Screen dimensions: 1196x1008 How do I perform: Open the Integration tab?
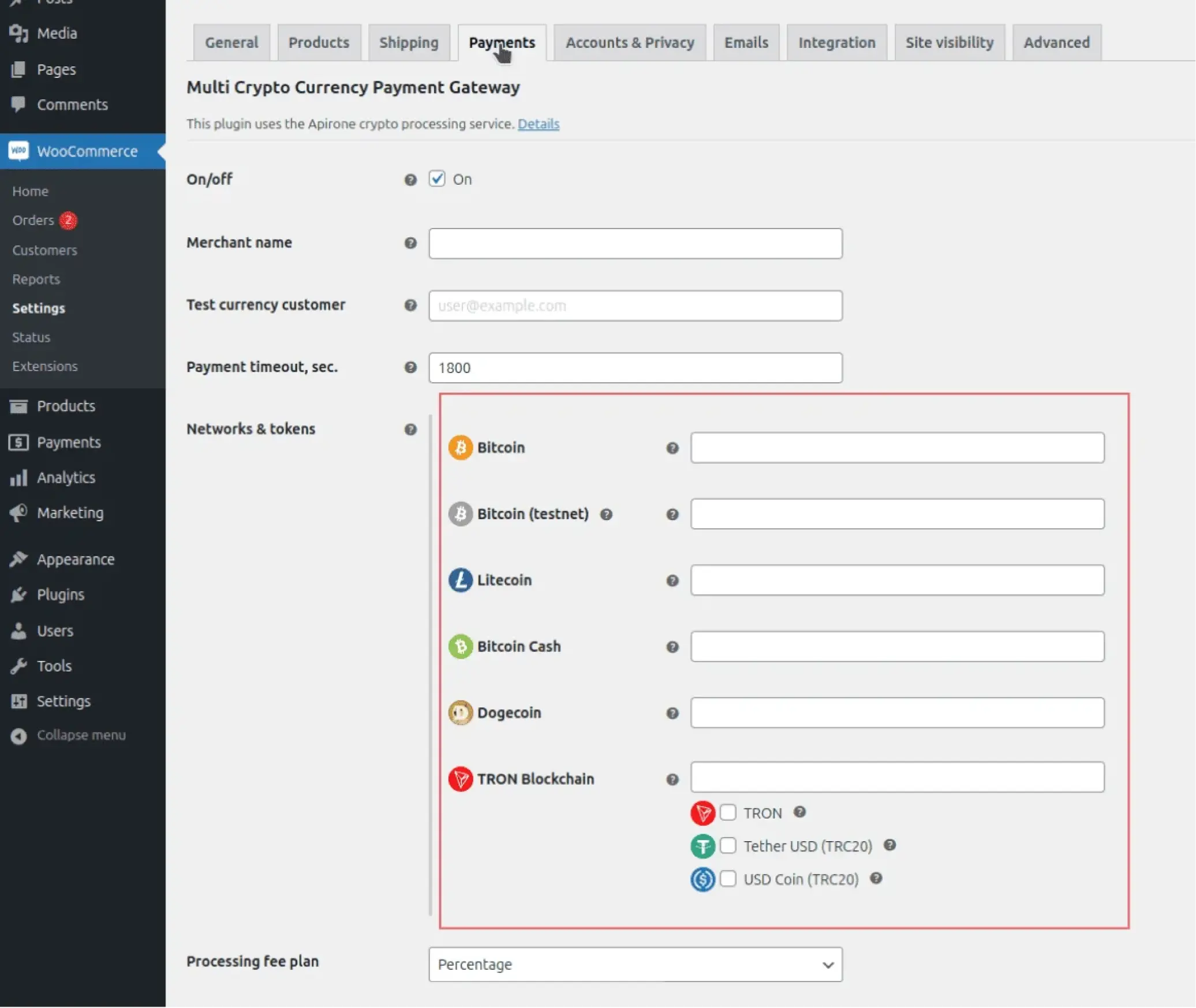coord(837,43)
